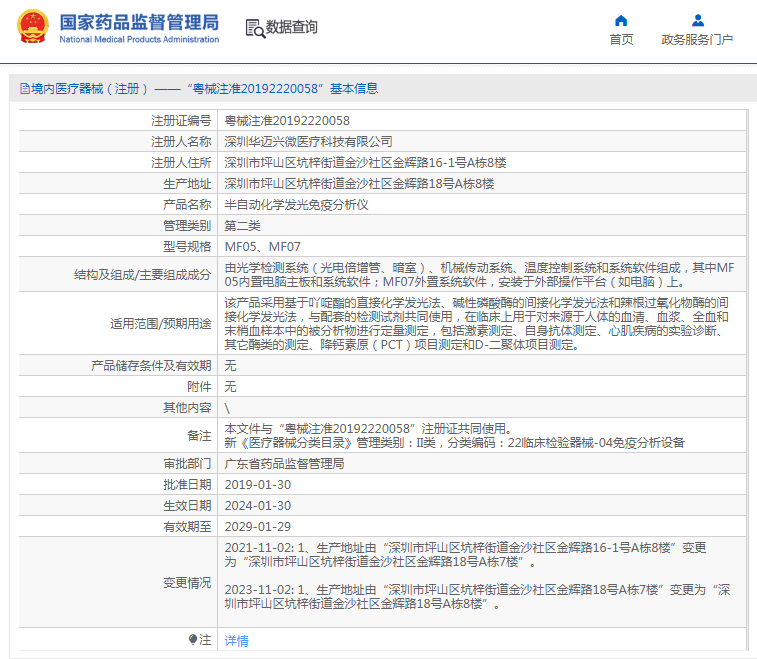The width and height of the screenshot is (757, 659).
Task: Select registration number 粤械注准20192220058 value
Action: click(287, 121)
